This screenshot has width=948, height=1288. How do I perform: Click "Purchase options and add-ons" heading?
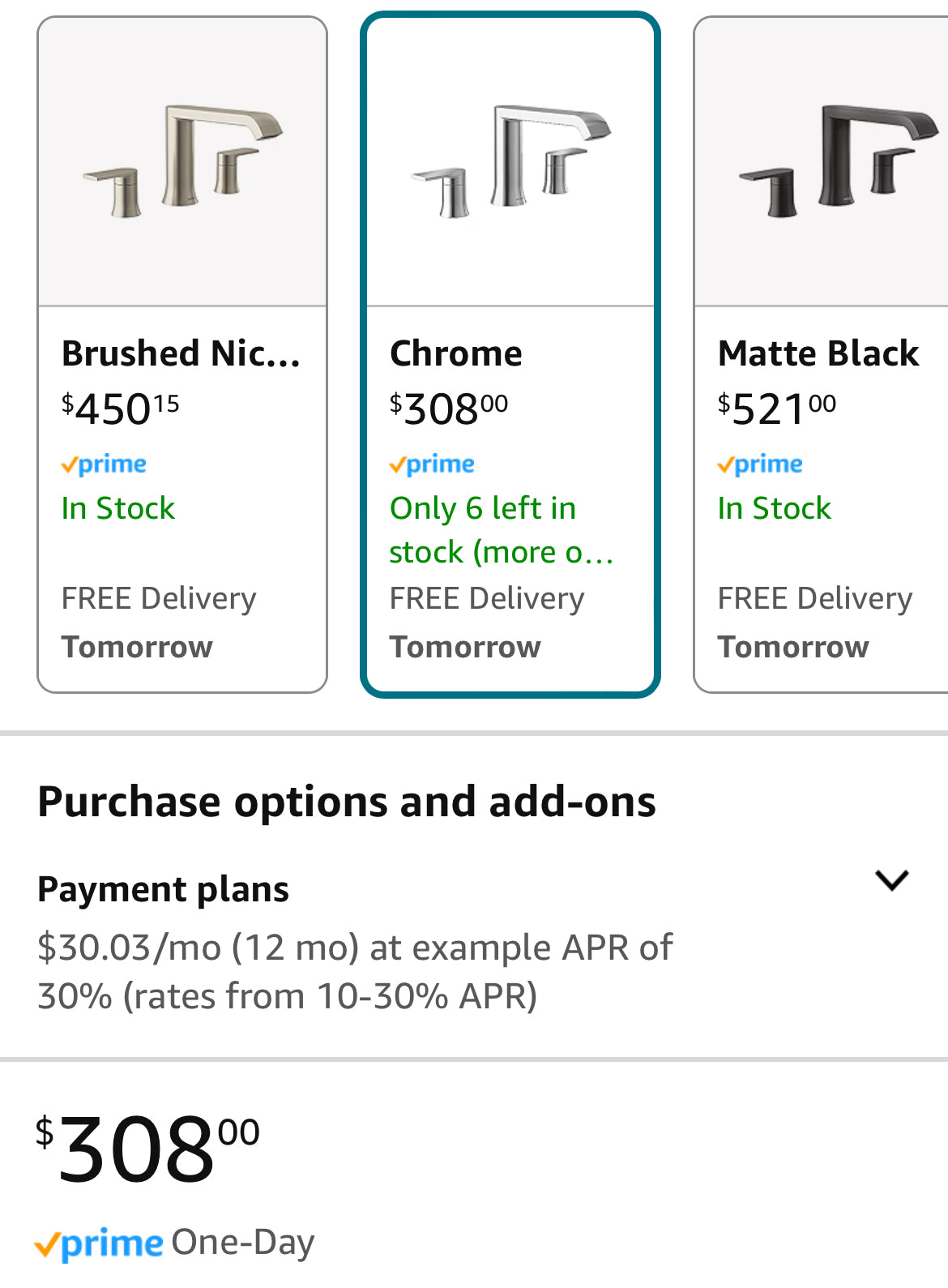tap(347, 802)
